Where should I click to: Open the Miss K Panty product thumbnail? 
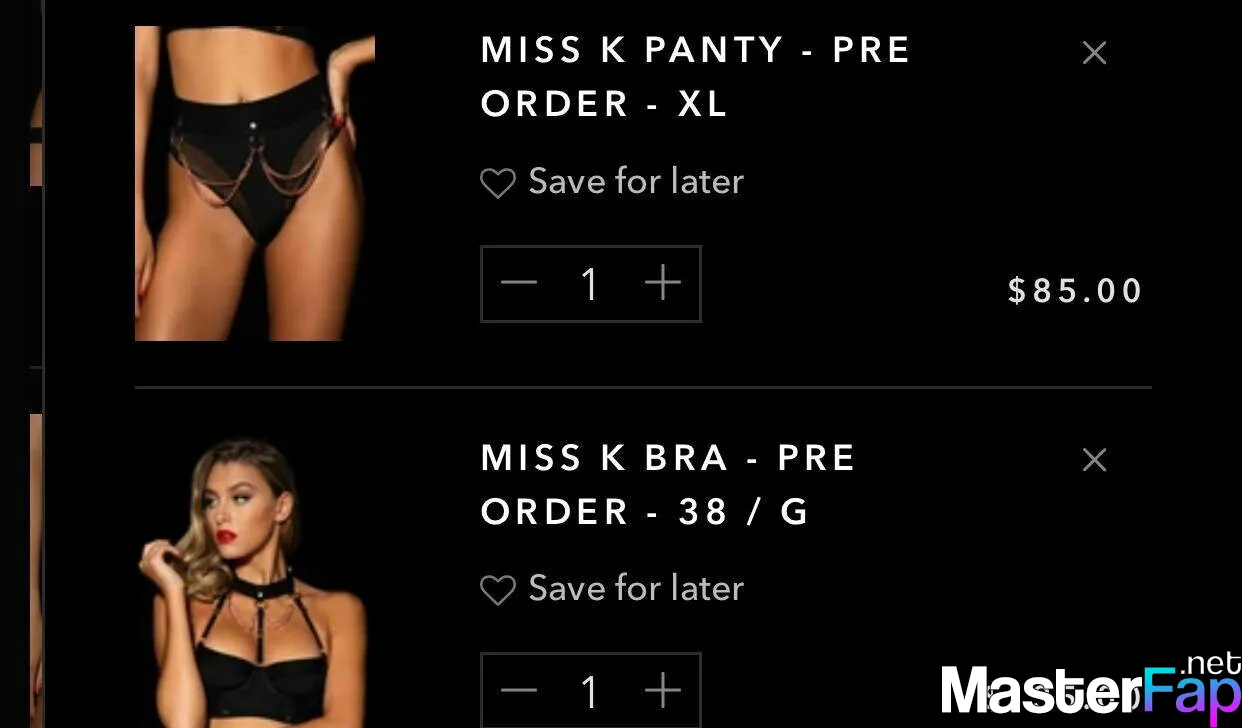(255, 183)
